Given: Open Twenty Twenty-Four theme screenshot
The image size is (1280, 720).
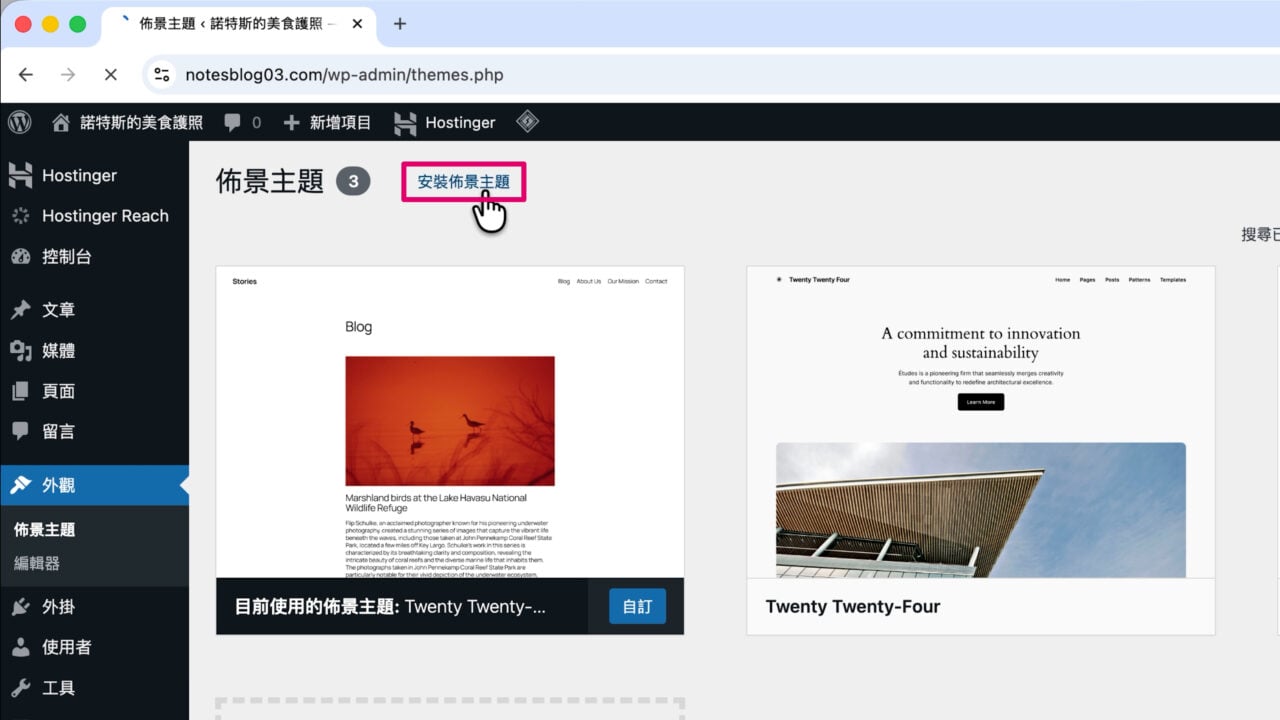Looking at the screenshot, I should coord(981,422).
